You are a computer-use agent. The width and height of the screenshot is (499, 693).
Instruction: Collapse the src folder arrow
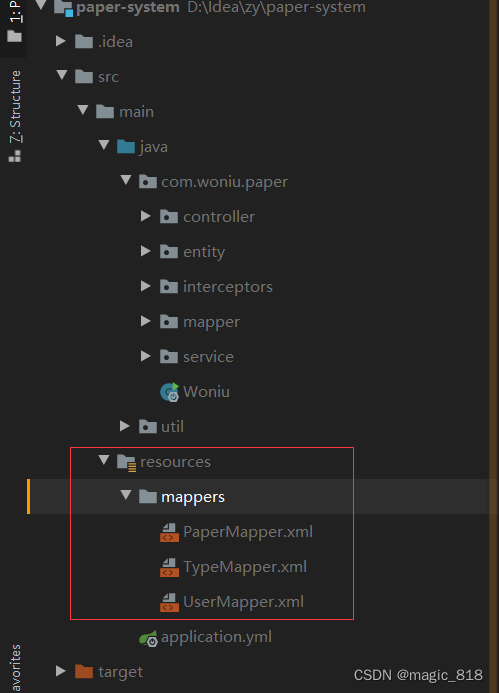click(62, 75)
